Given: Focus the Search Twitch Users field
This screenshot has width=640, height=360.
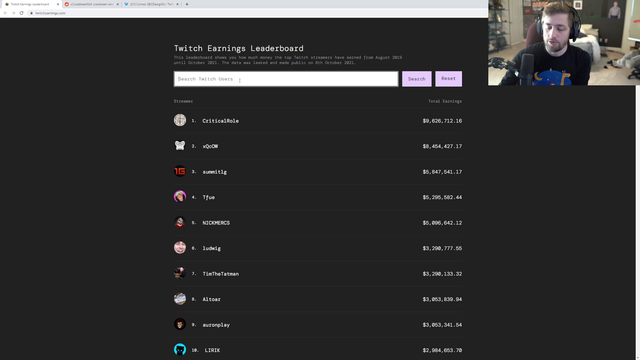Looking at the screenshot, I should 286,79.
